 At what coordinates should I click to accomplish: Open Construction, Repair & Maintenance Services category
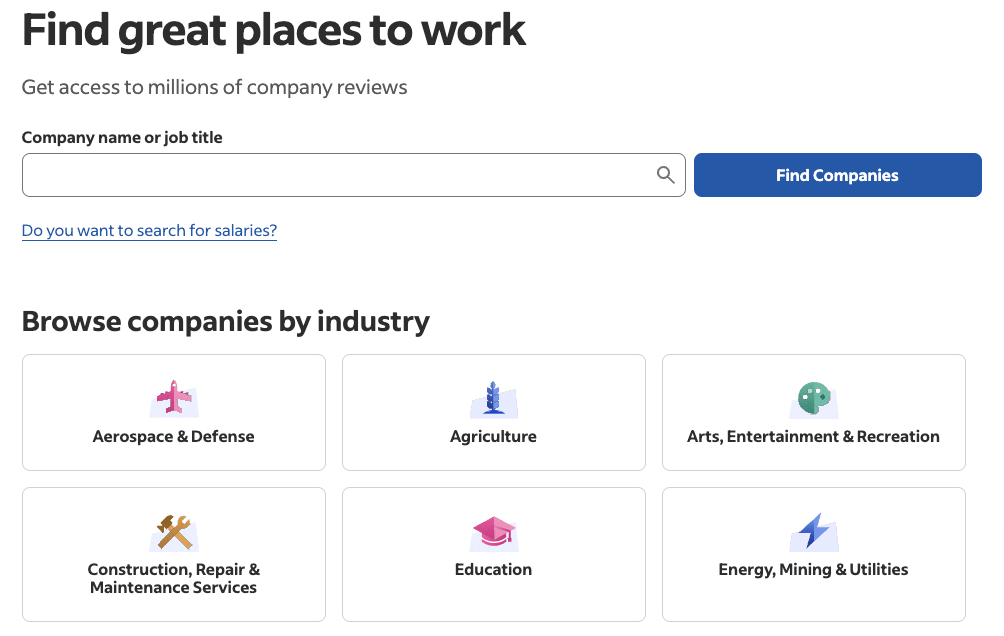173,554
